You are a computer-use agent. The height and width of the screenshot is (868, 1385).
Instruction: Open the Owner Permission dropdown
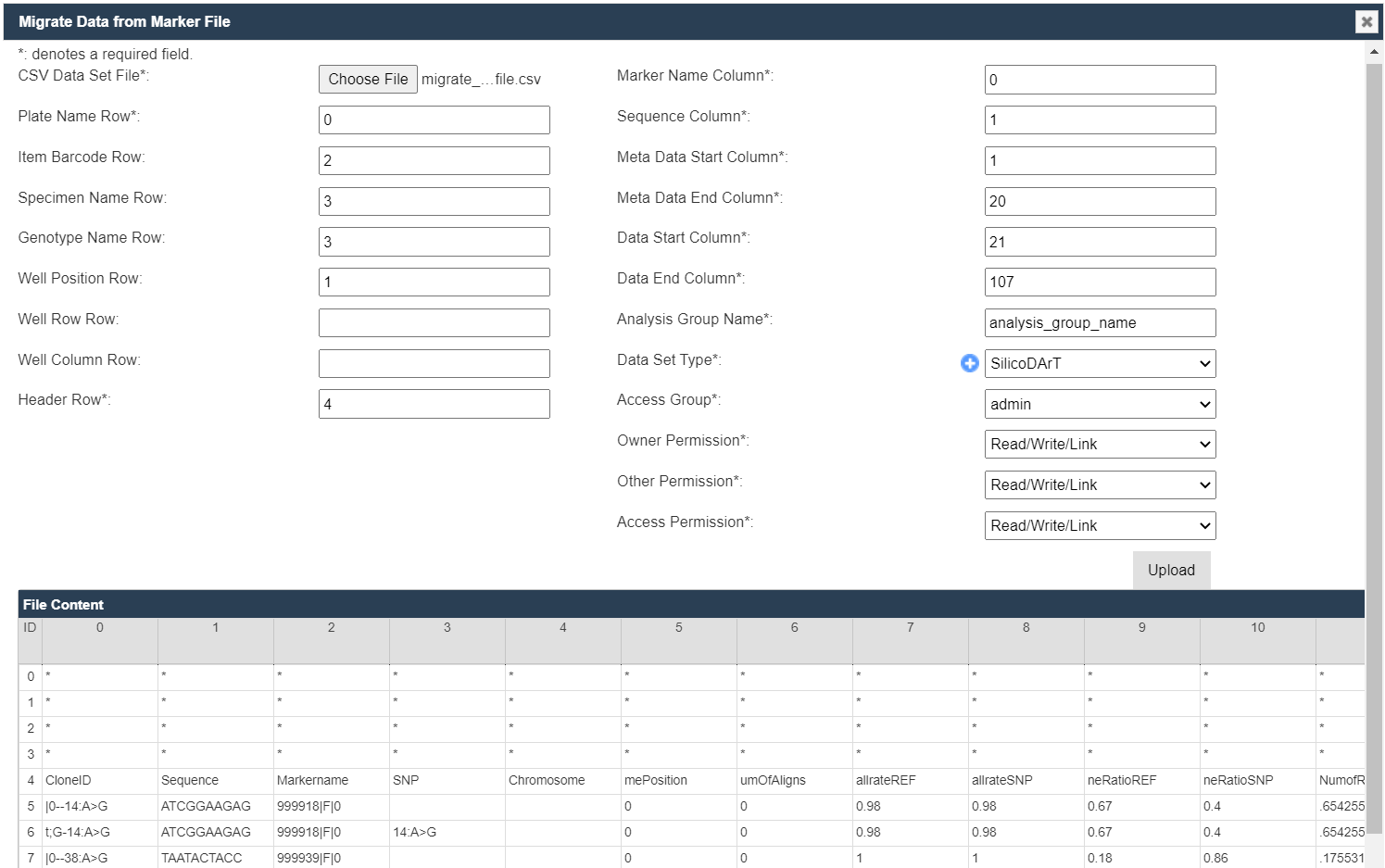(1100, 445)
